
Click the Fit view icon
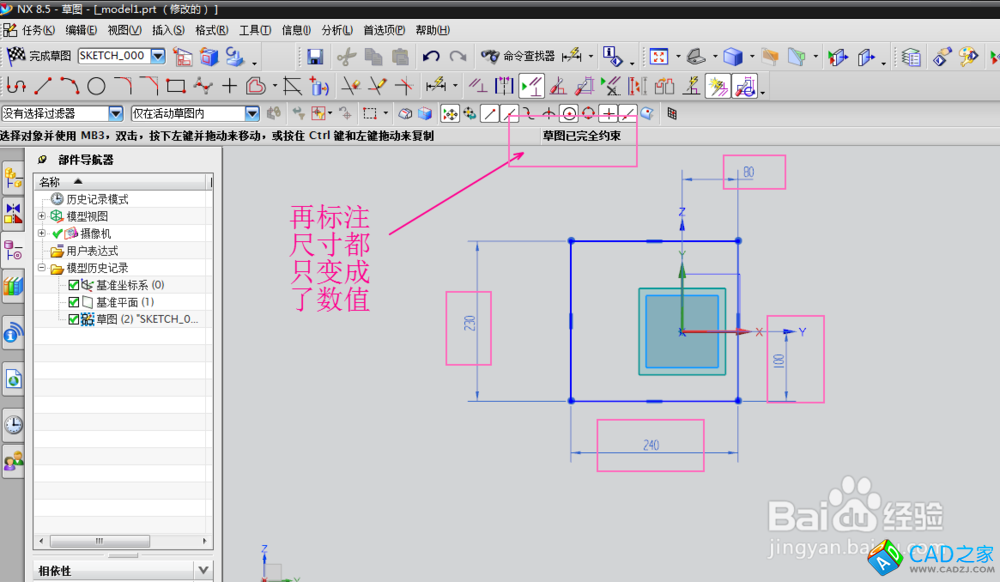tap(659, 57)
